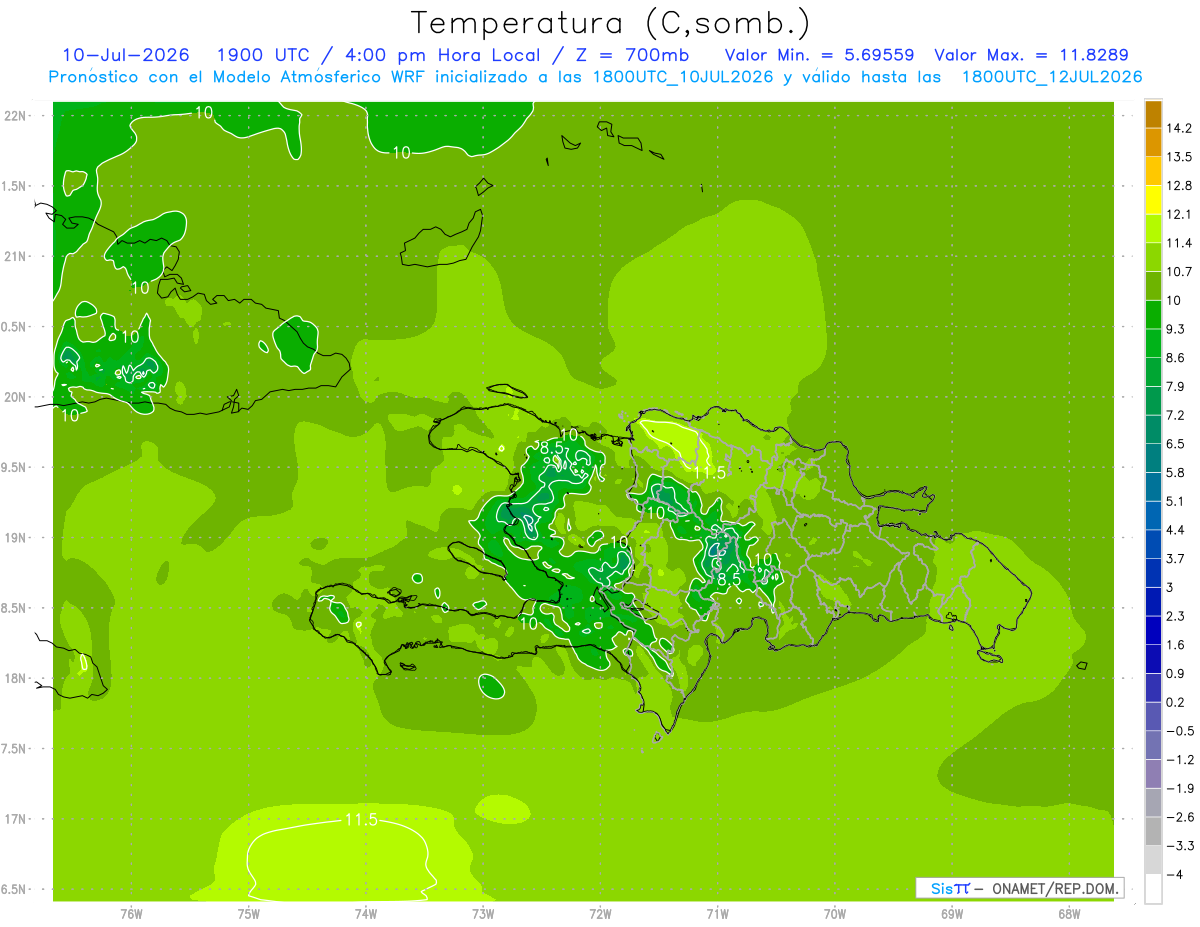
Task: Click the color scale value "-3.3"
Action: [1180, 846]
